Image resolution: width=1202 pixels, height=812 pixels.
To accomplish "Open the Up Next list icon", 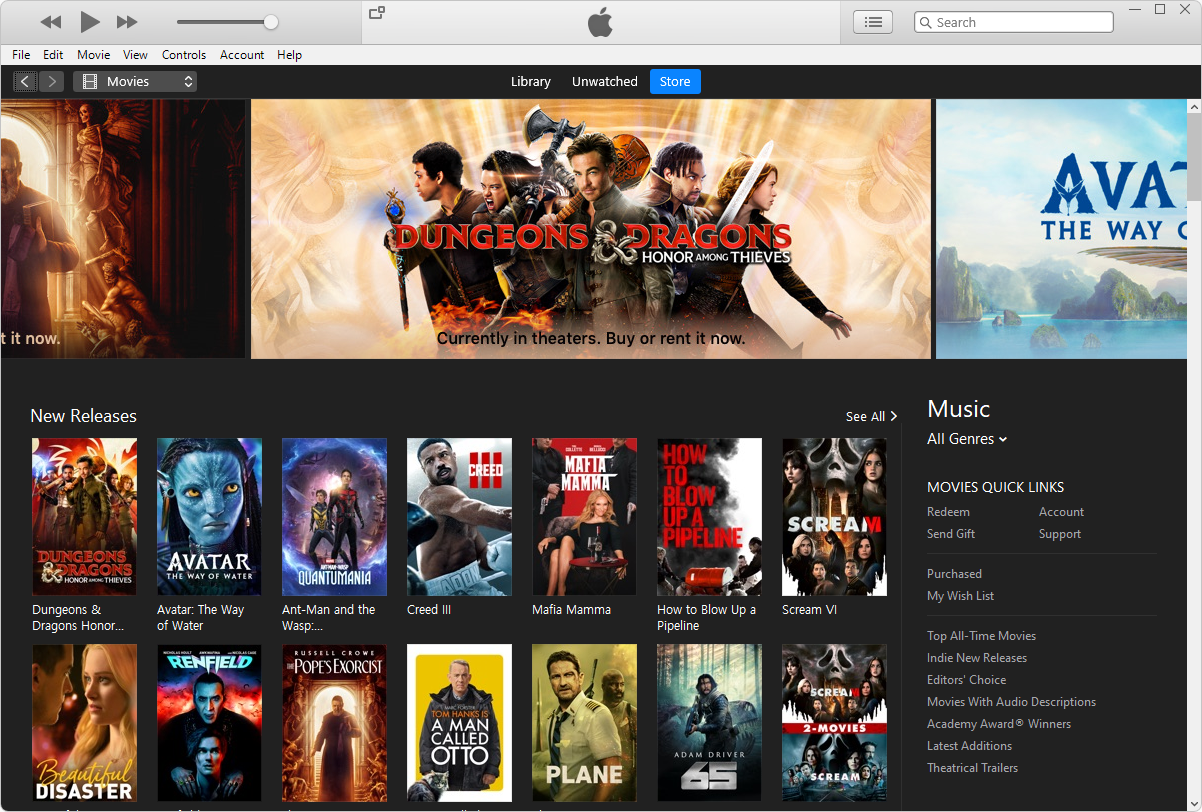I will pyautogui.click(x=873, y=22).
